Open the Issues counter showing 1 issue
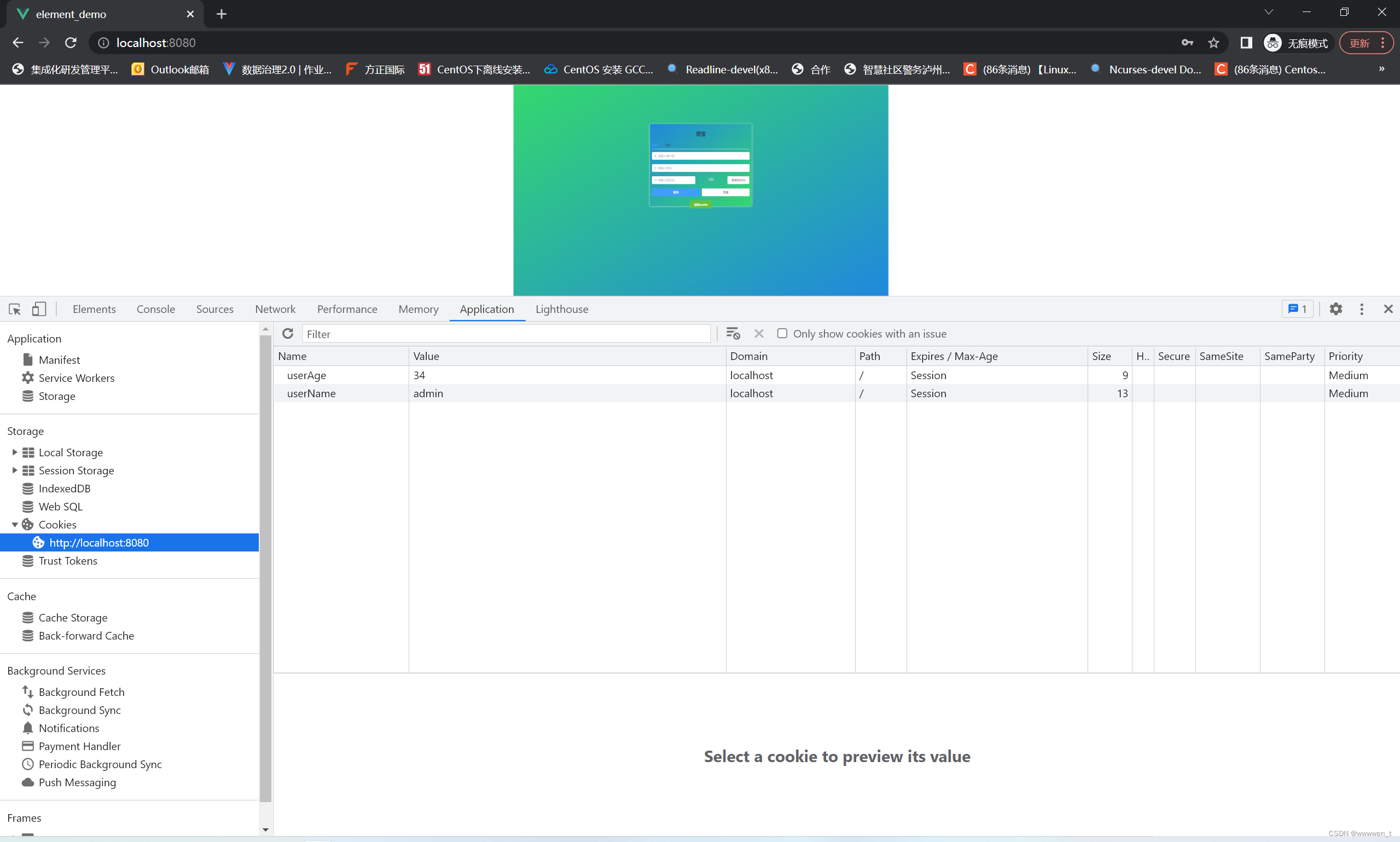The height and width of the screenshot is (842, 1400). [1298, 309]
